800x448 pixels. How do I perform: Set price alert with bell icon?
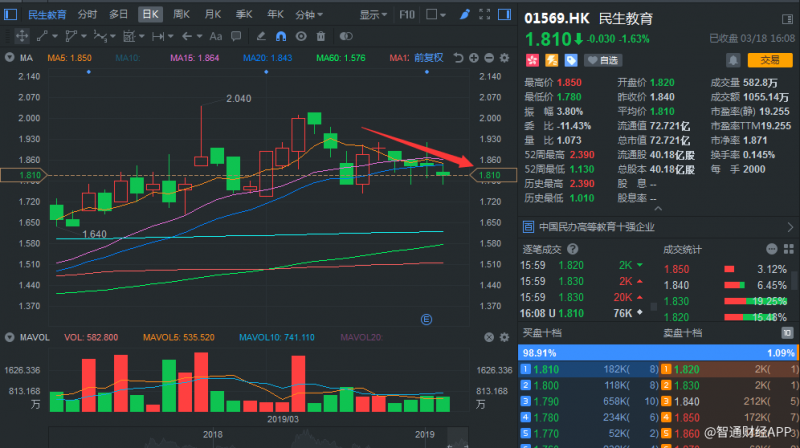pyautogui.click(x=733, y=60)
